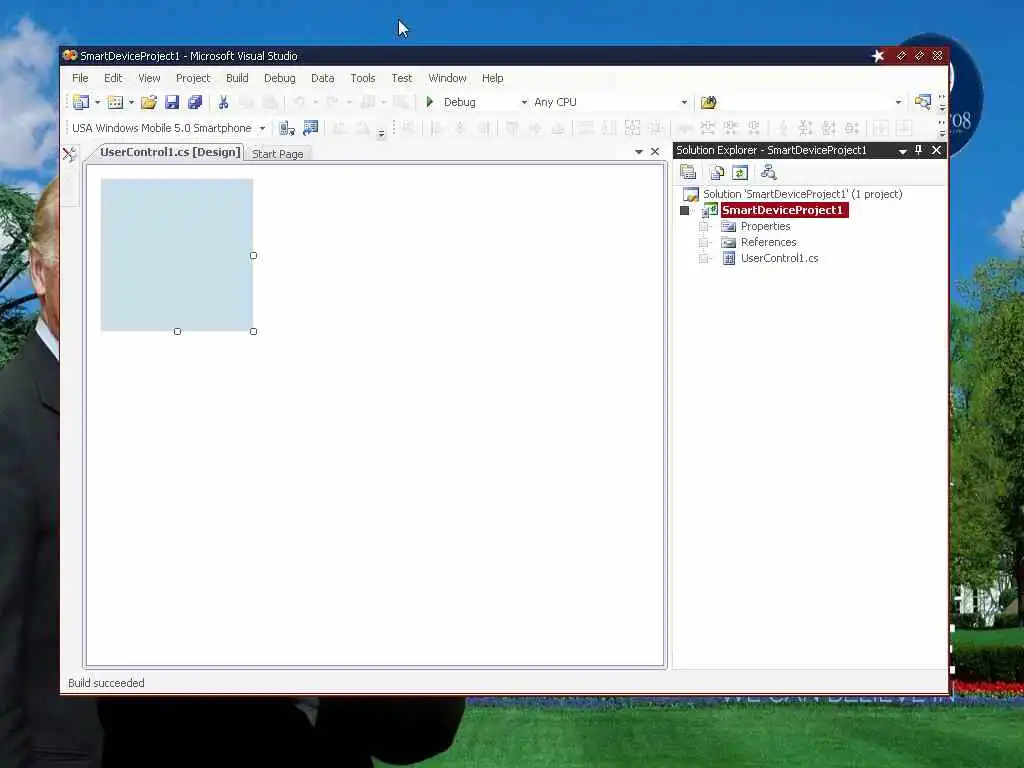Switch to the UserControl1.cs [Design] tab

[x=170, y=152]
